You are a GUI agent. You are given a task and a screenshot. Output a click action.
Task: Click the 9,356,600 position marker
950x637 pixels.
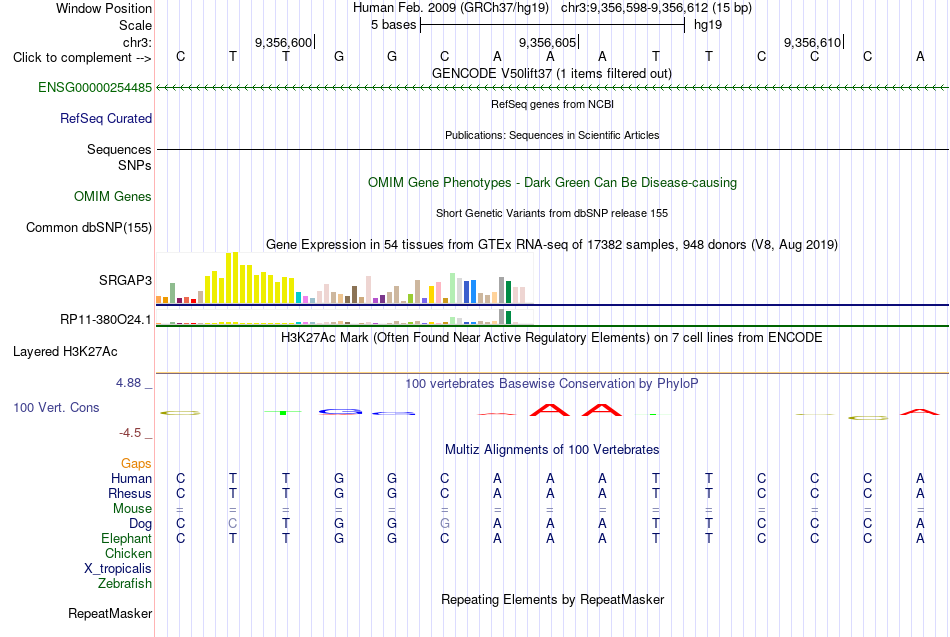click(285, 42)
